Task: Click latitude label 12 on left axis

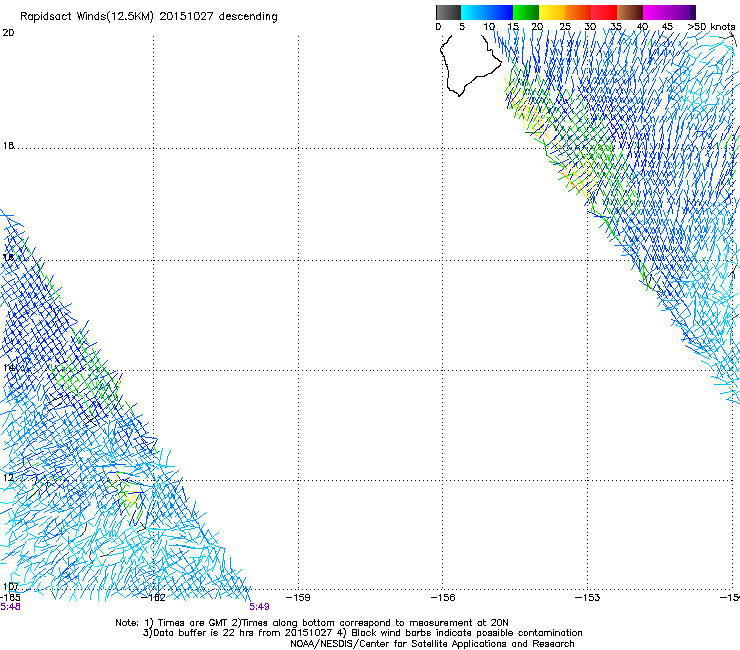Action: pos(8,477)
